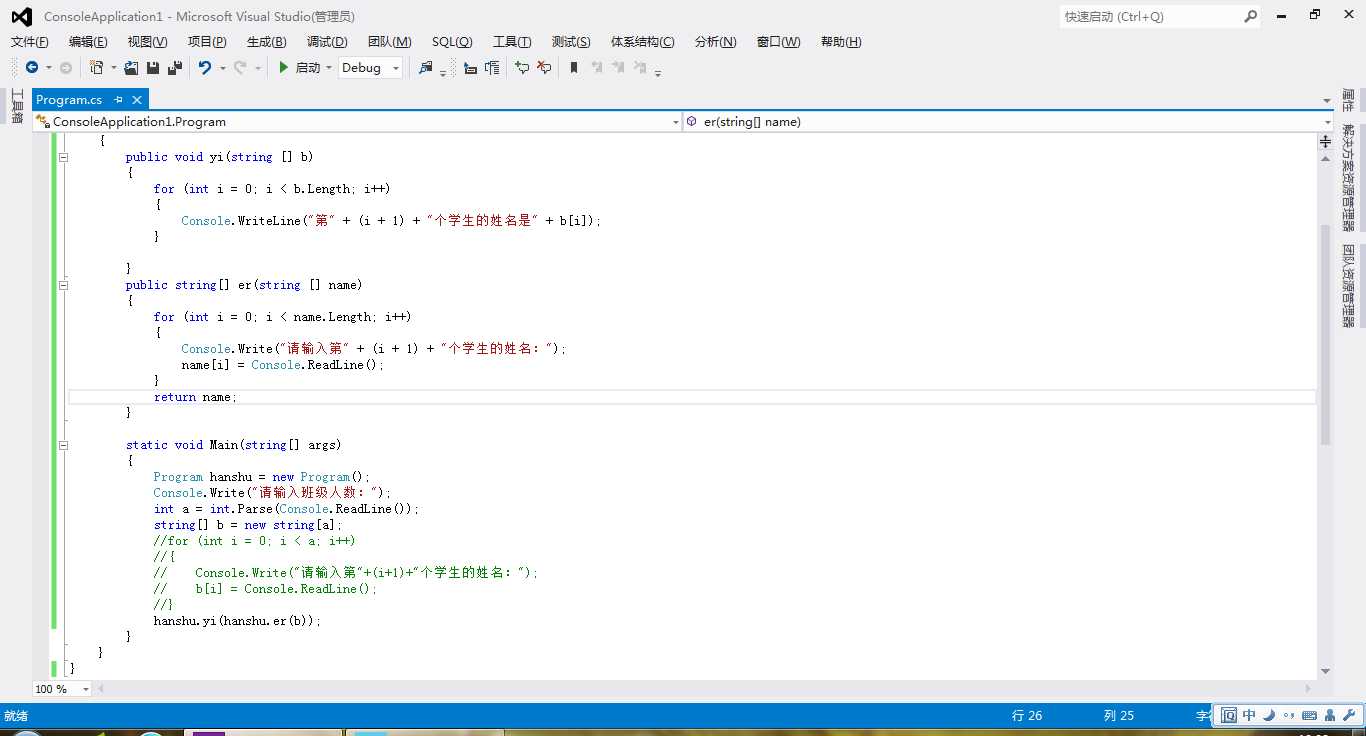Open the 窗口(W) menu

click(779, 41)
